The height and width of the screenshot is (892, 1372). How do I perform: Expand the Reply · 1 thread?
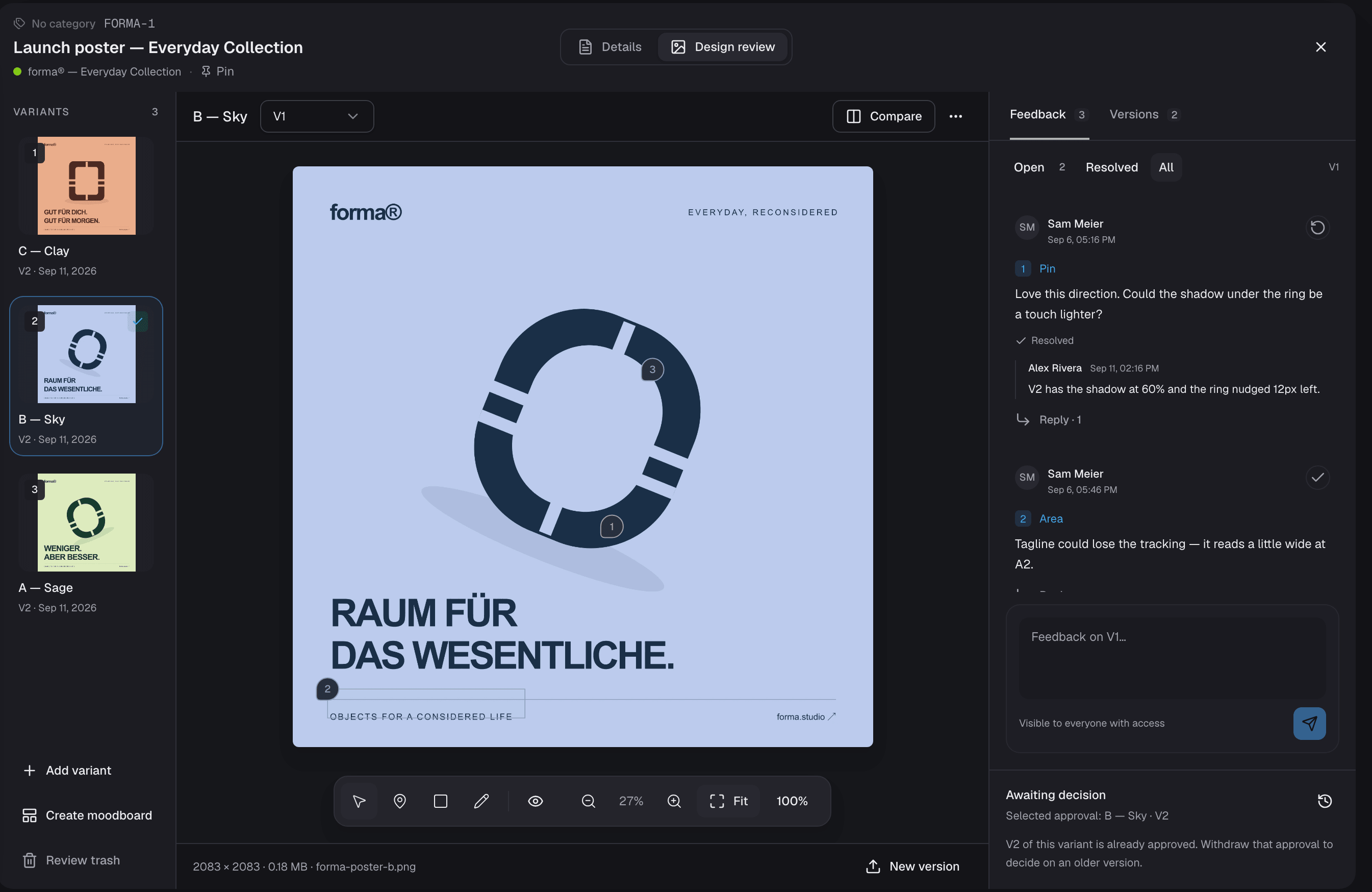tap(1049, 420)
